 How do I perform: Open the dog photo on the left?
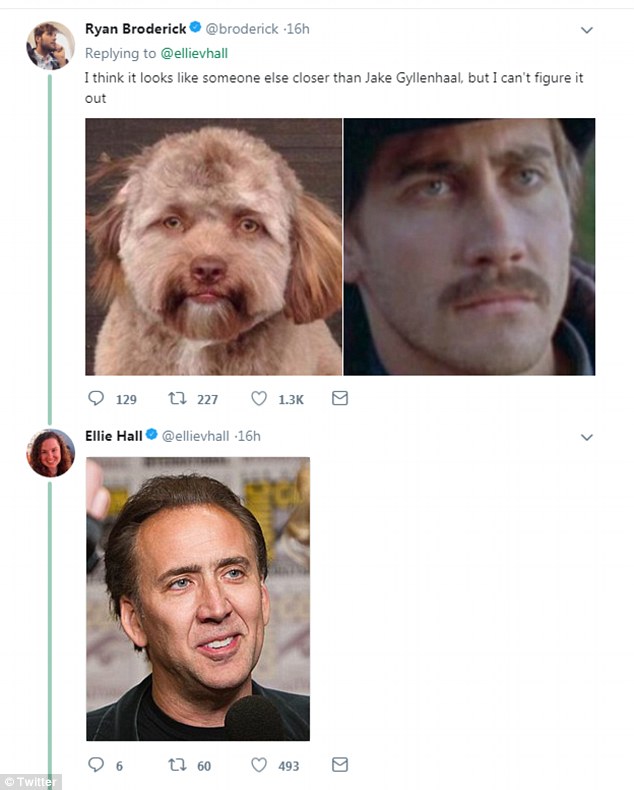213,246
